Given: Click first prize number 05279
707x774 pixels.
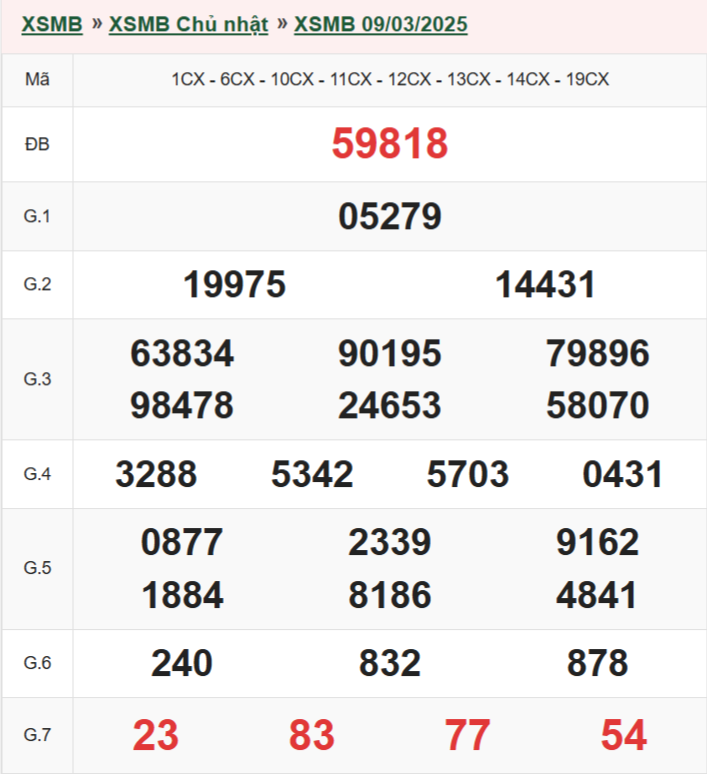Looking at the screenshot, I should (390, 216).
